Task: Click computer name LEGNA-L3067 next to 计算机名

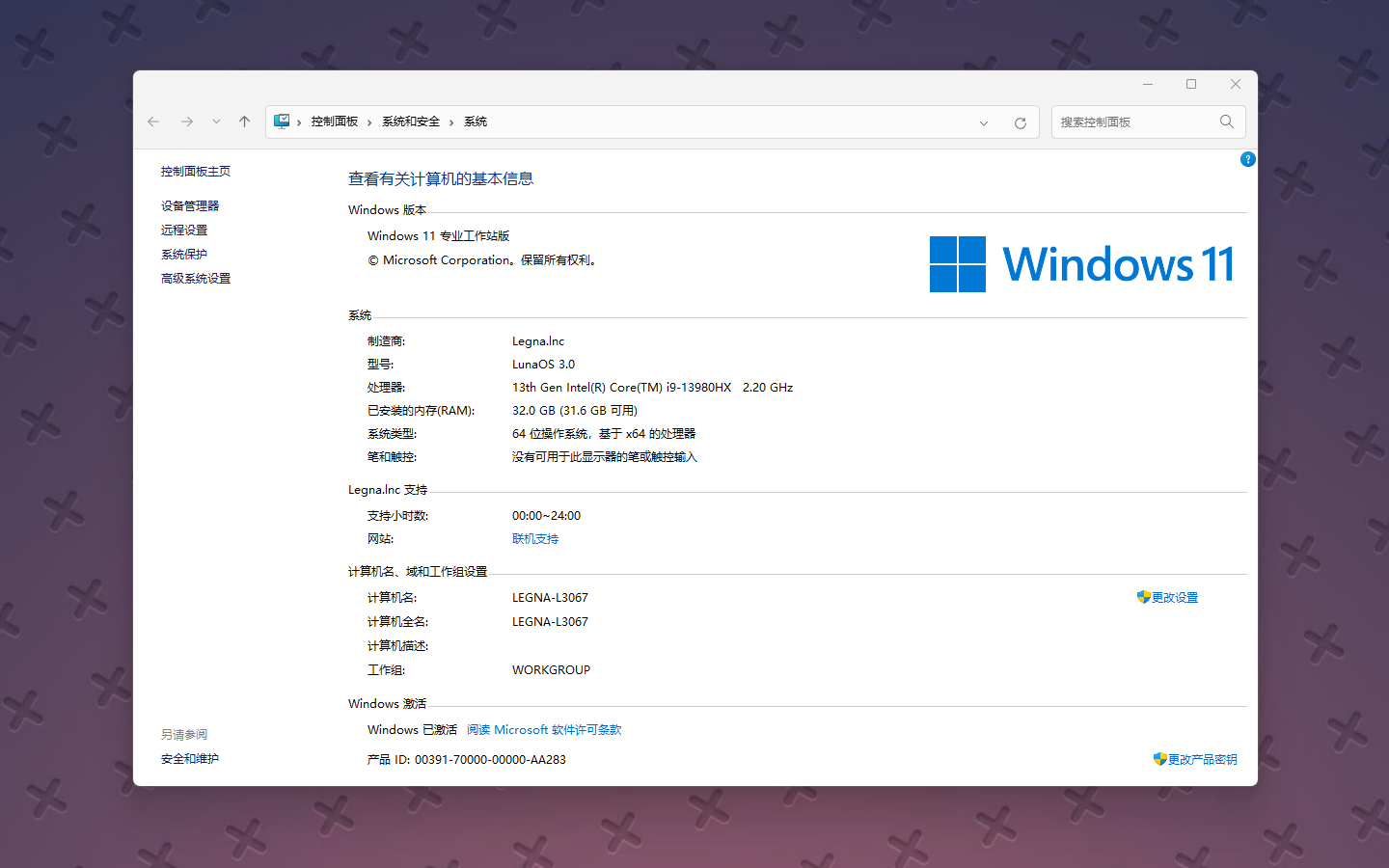Action: (x=550, y=598)
